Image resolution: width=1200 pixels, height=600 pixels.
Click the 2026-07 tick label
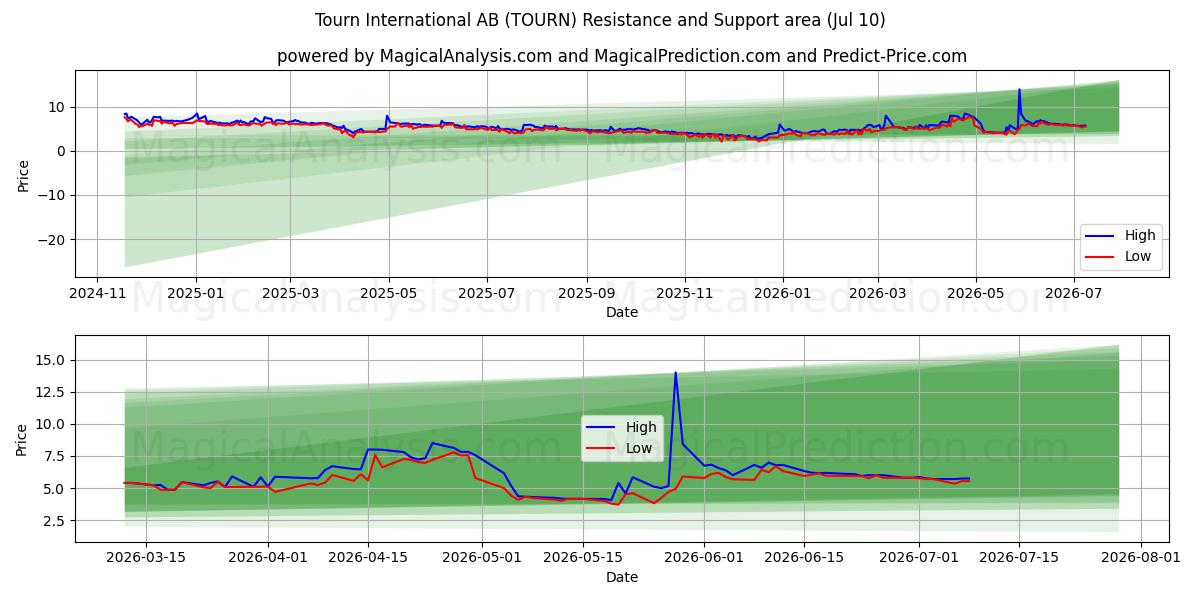(1074, 292)
